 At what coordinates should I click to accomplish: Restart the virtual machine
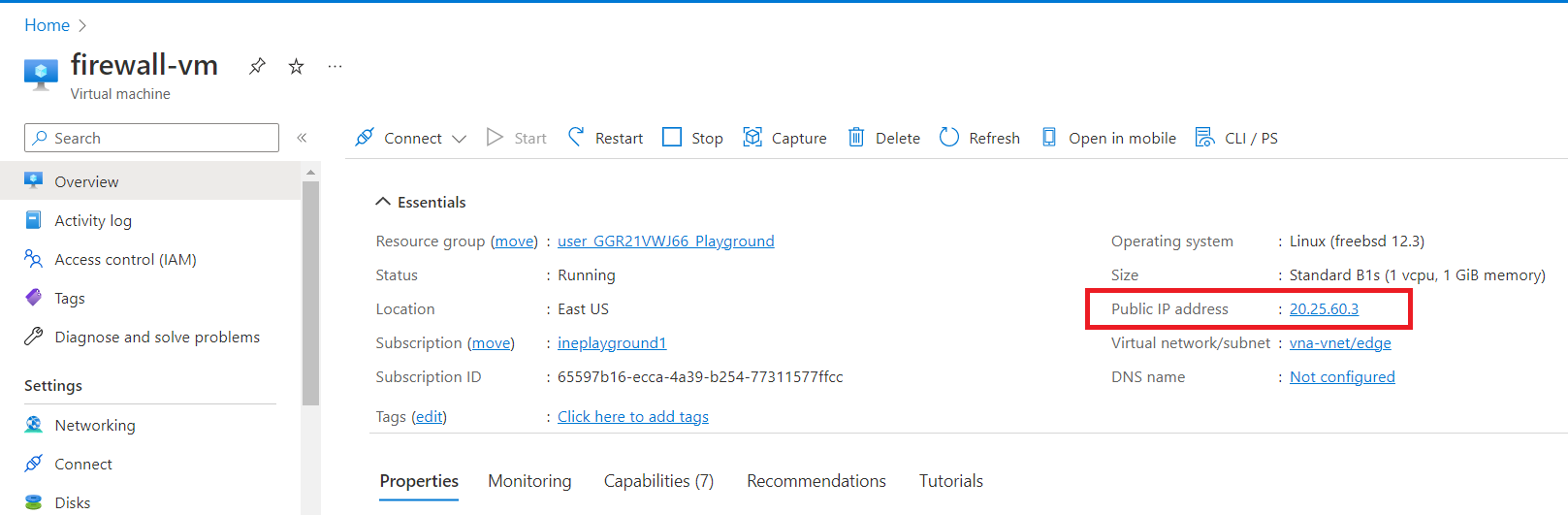pyautogui.click(x=605, y=138)
